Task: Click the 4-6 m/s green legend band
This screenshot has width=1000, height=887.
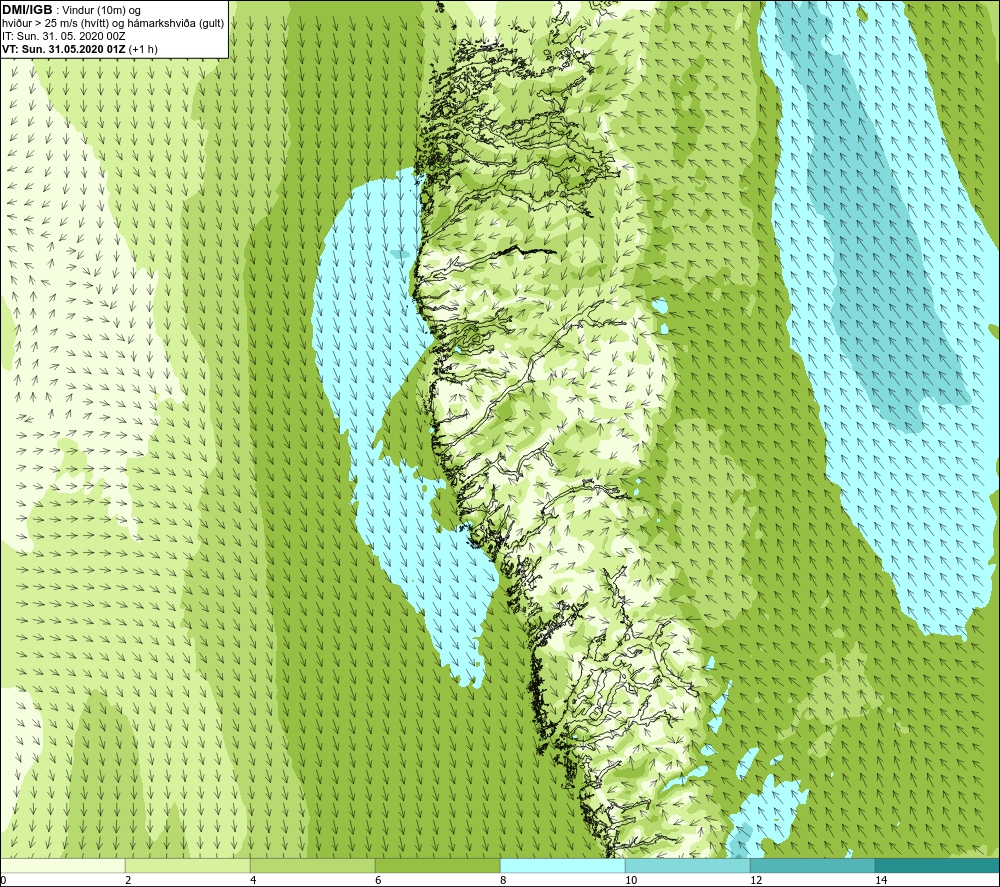Action: (312, 866)
